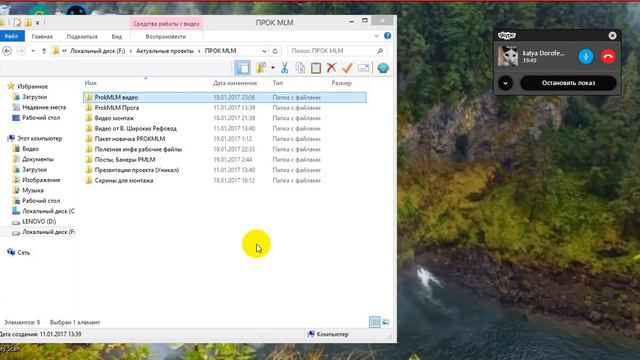The width and height of the screenshot is (640, 360).
Task: Expand Skype call options with chevron button
Action: [x=506, y=83]
